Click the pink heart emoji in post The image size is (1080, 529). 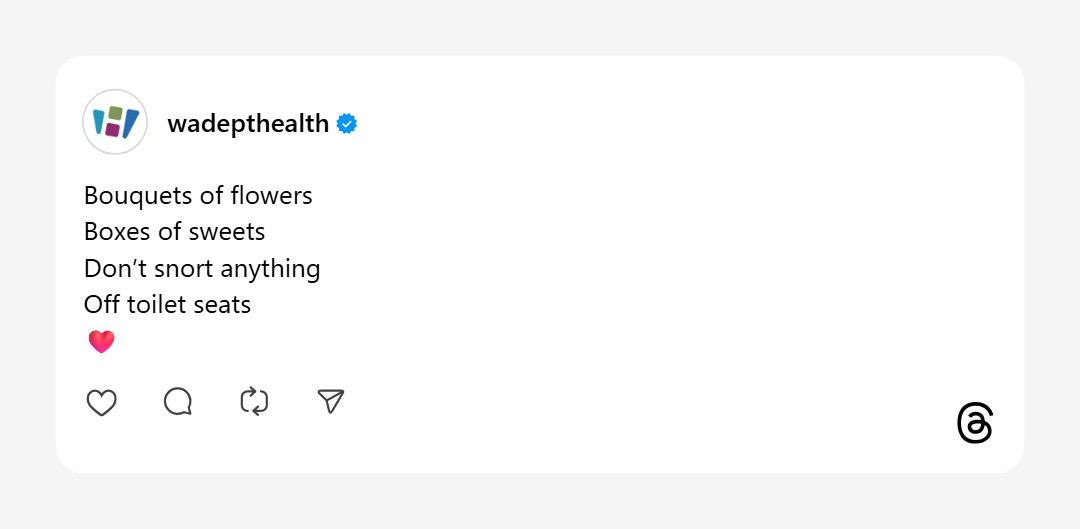click(102, 342)
